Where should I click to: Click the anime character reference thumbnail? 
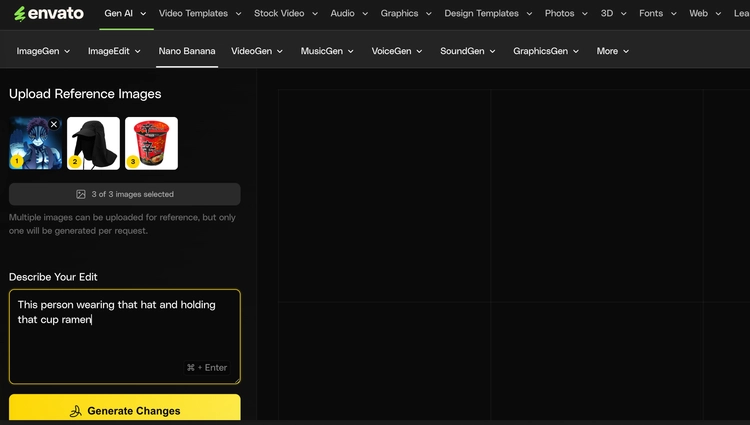[35, 143]
